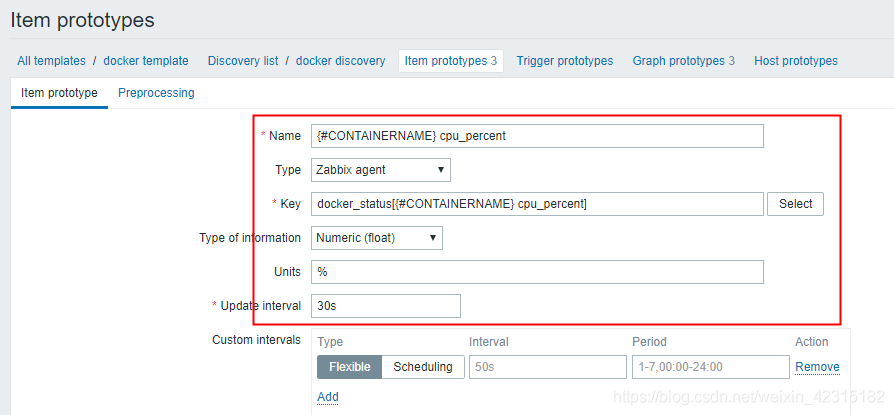Click into the Name input field
Viewport: 894px width, 415px height.
pos(537,136)
